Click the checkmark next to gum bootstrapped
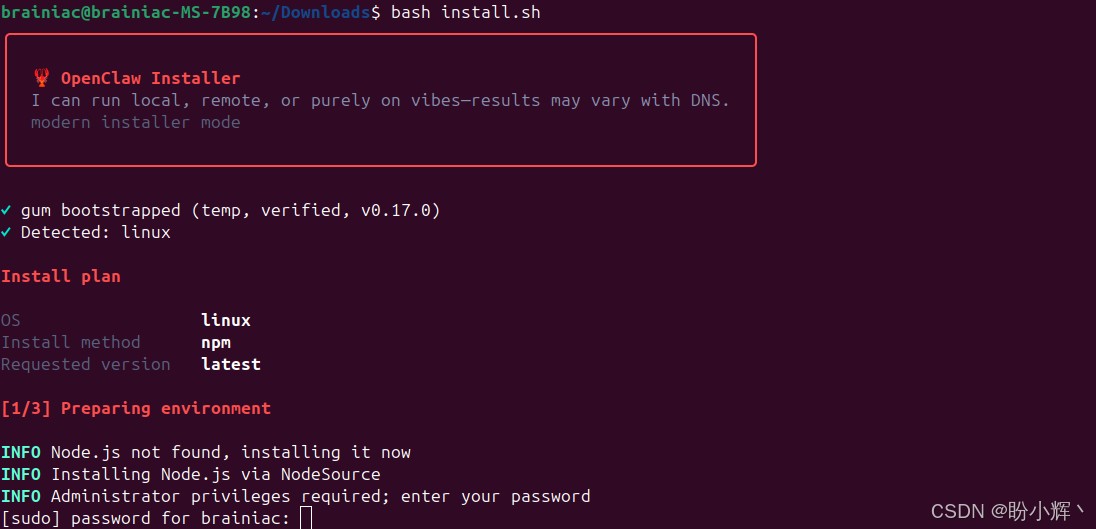The height and width of the screenshot is (529, 1096). 6,210
